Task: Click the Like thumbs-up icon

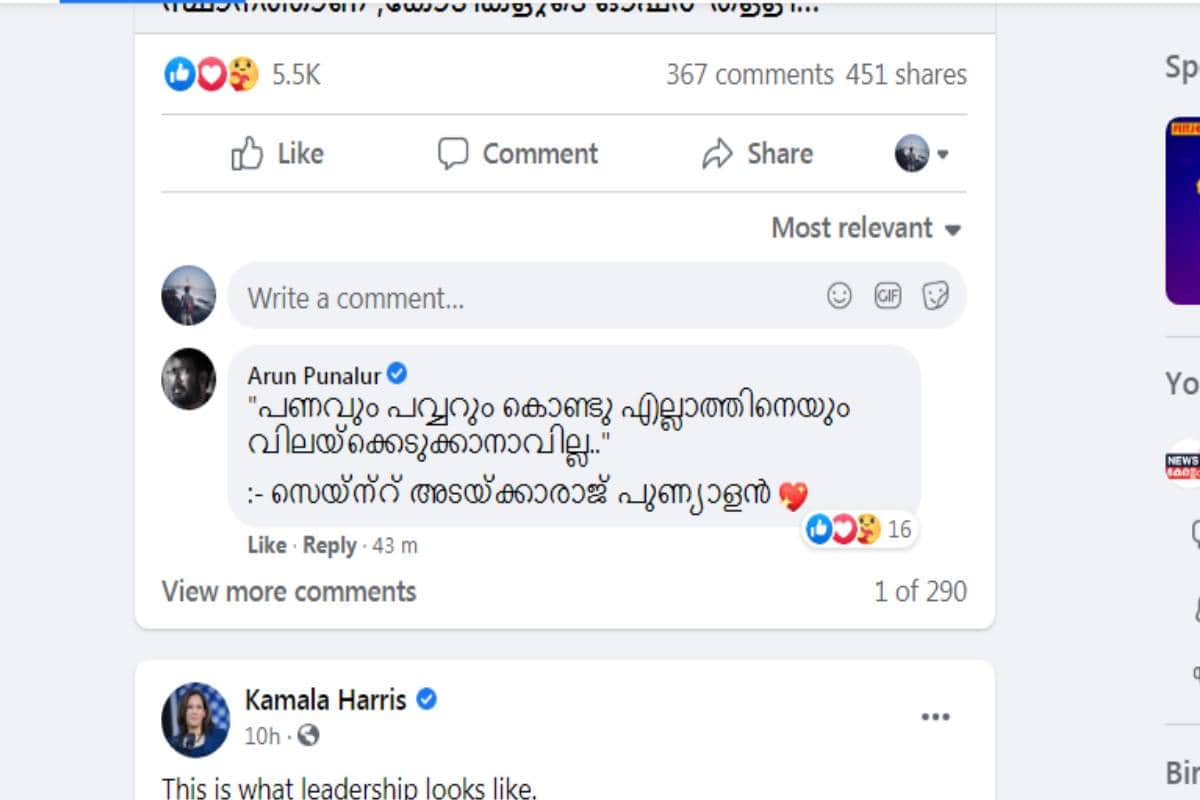Action: pyautogui.click(x=247, y=154)
